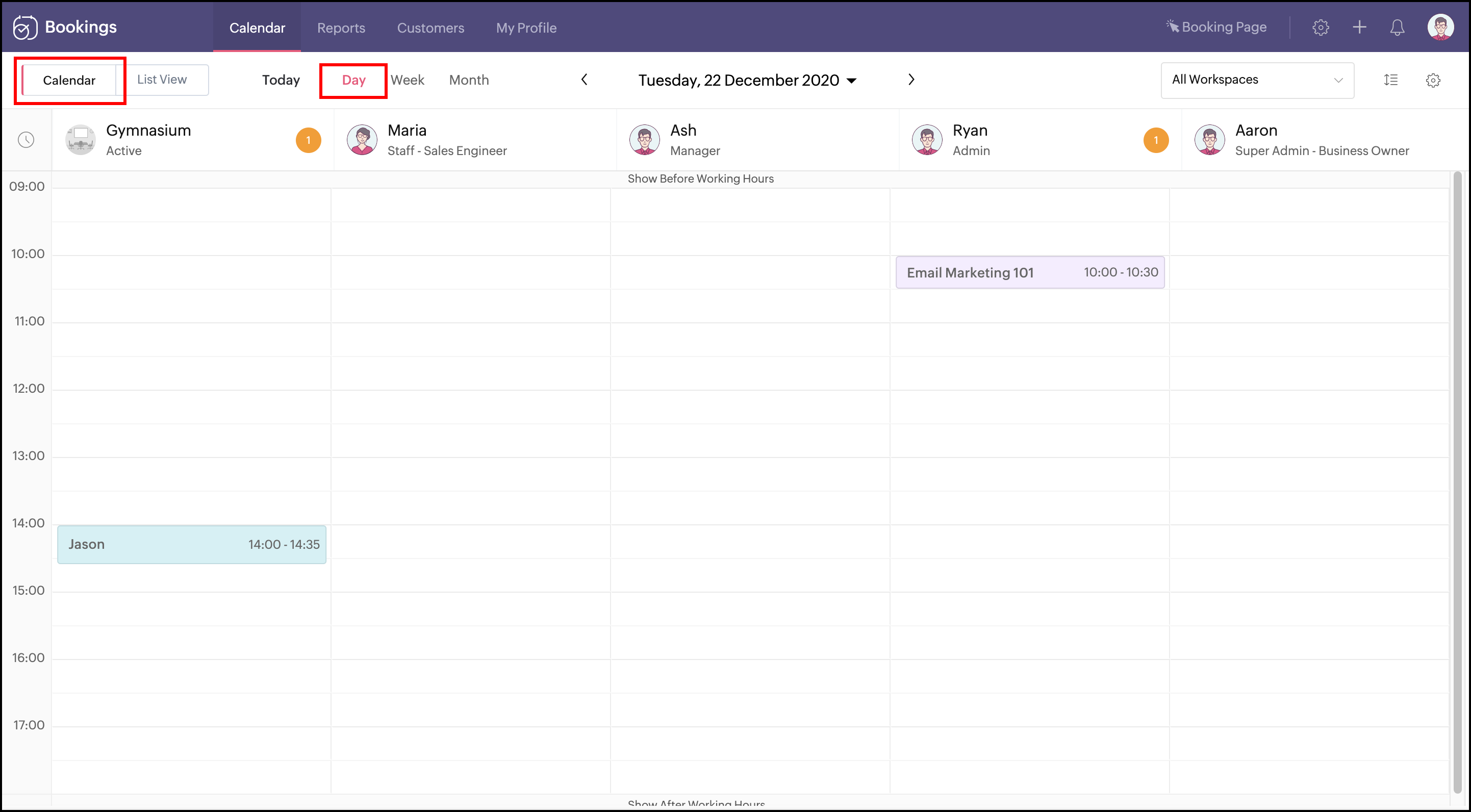
Task: Switch to List View toggle
Action: 162,80
